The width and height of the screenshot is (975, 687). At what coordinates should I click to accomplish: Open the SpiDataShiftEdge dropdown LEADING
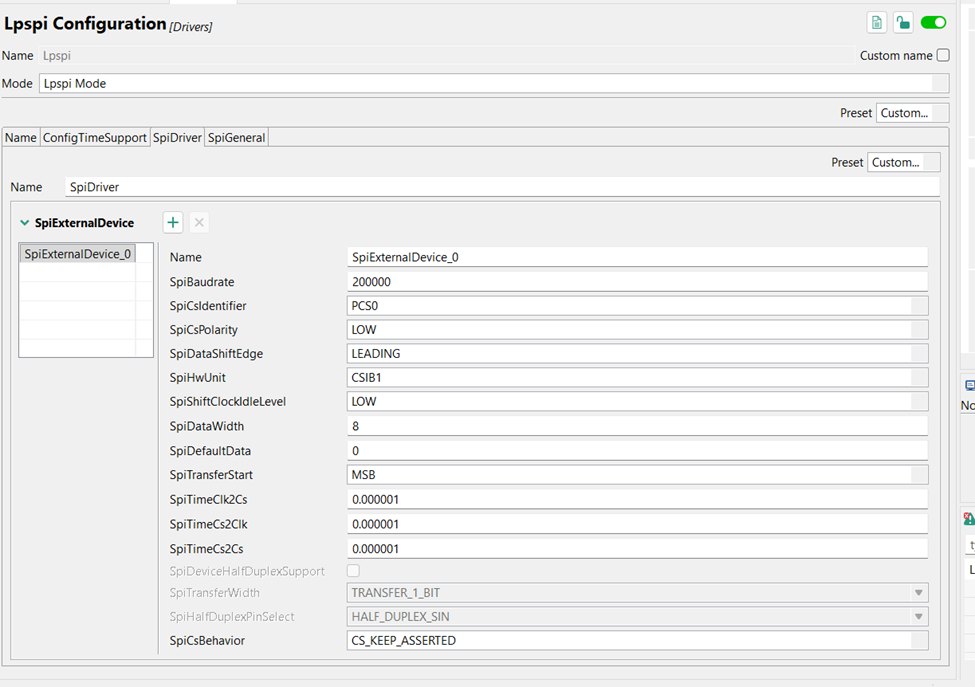pyautogui.click(x=637, y=354)
